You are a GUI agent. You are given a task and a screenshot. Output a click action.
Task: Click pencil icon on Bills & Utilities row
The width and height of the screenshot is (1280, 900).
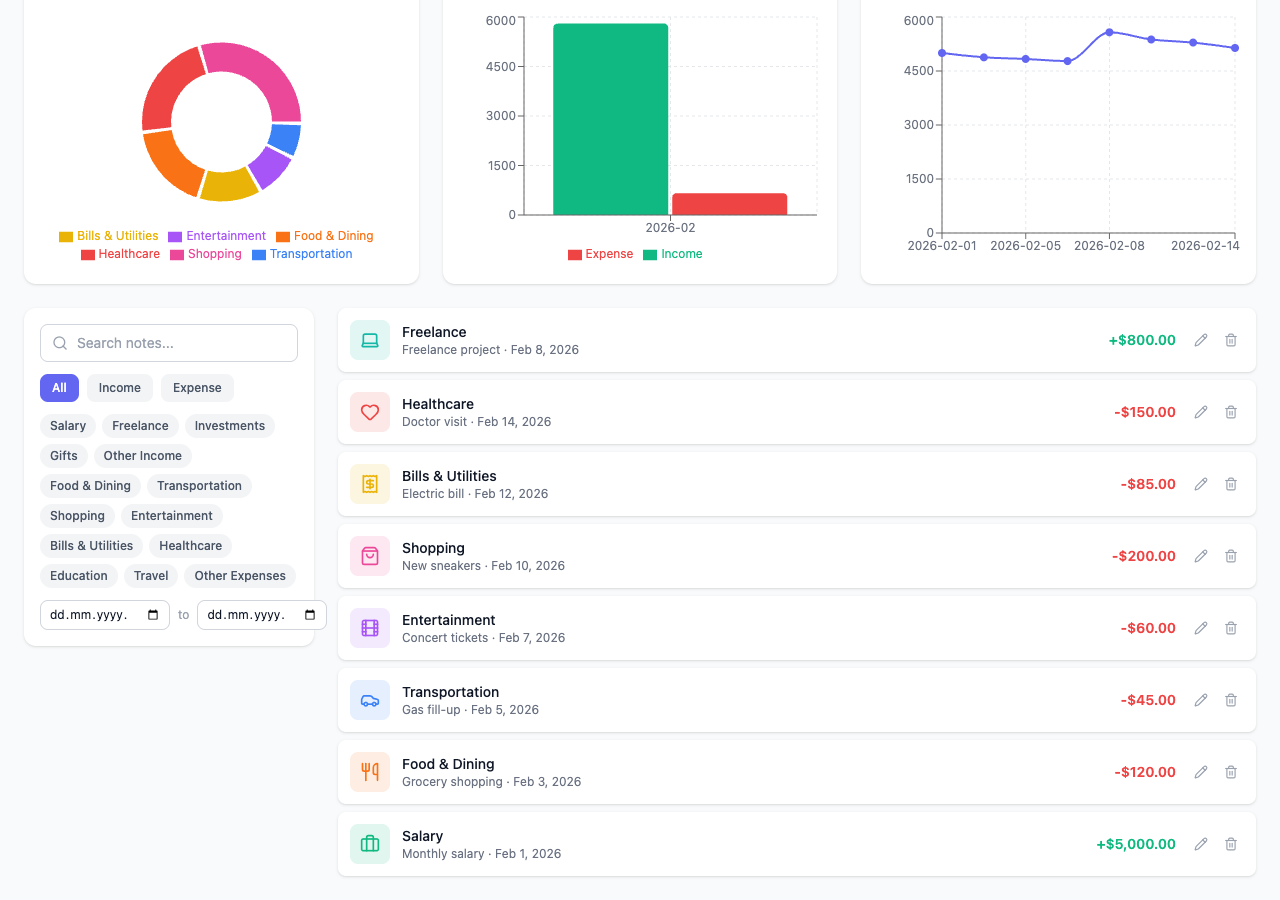coord(1201,484)
